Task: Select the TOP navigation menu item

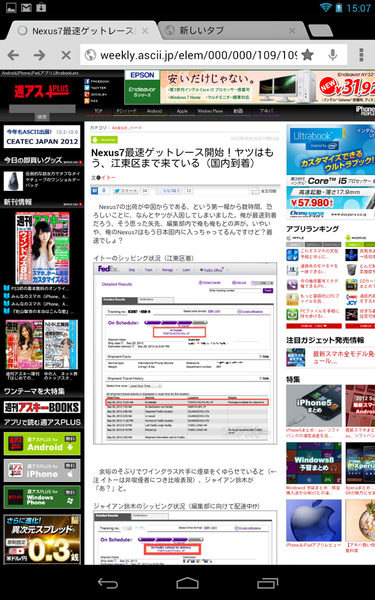Action: point(99,111)
